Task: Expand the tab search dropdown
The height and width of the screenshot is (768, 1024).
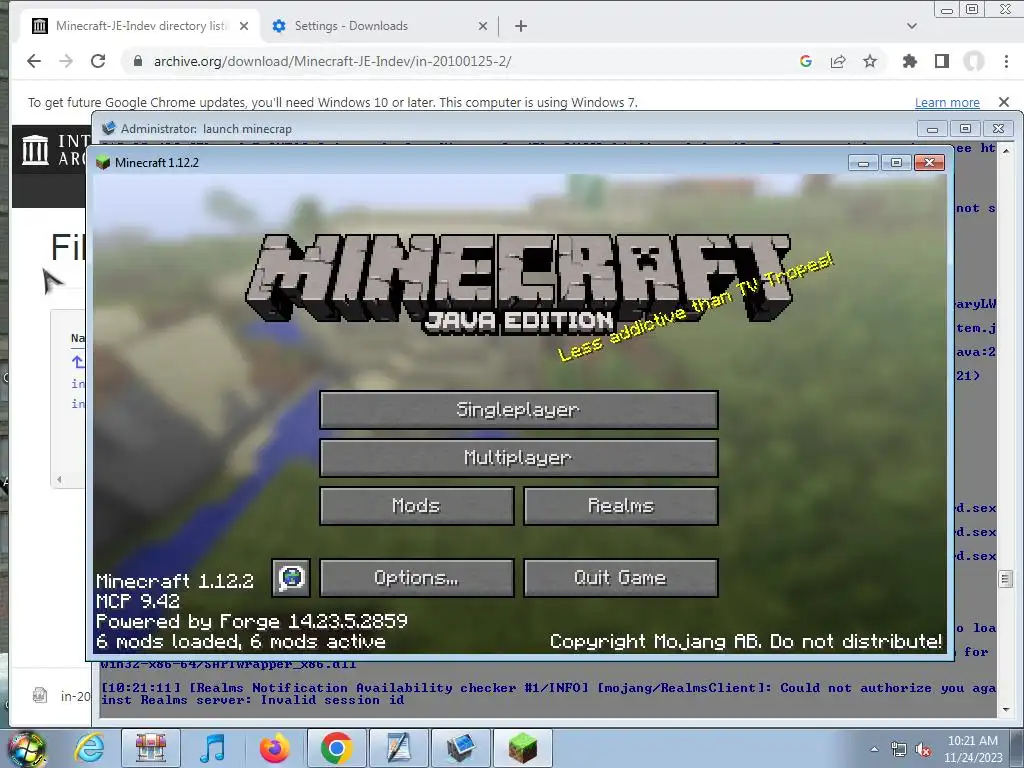Action: pyautogui.click(x=912, y=26)
